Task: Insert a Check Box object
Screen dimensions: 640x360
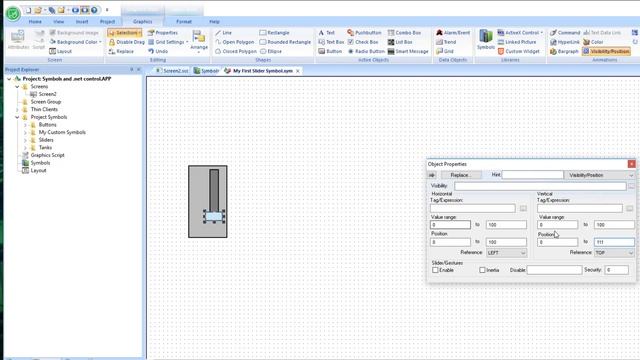Action: (x=363, y=42)
